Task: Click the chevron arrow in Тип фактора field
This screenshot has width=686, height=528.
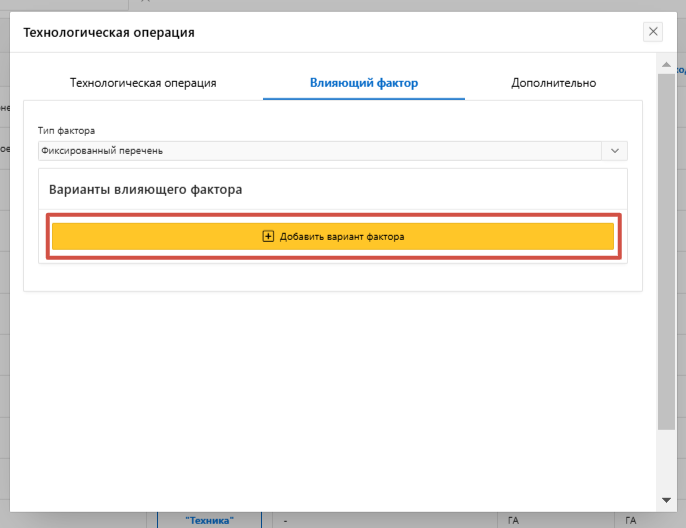Action: coord(614,151)
